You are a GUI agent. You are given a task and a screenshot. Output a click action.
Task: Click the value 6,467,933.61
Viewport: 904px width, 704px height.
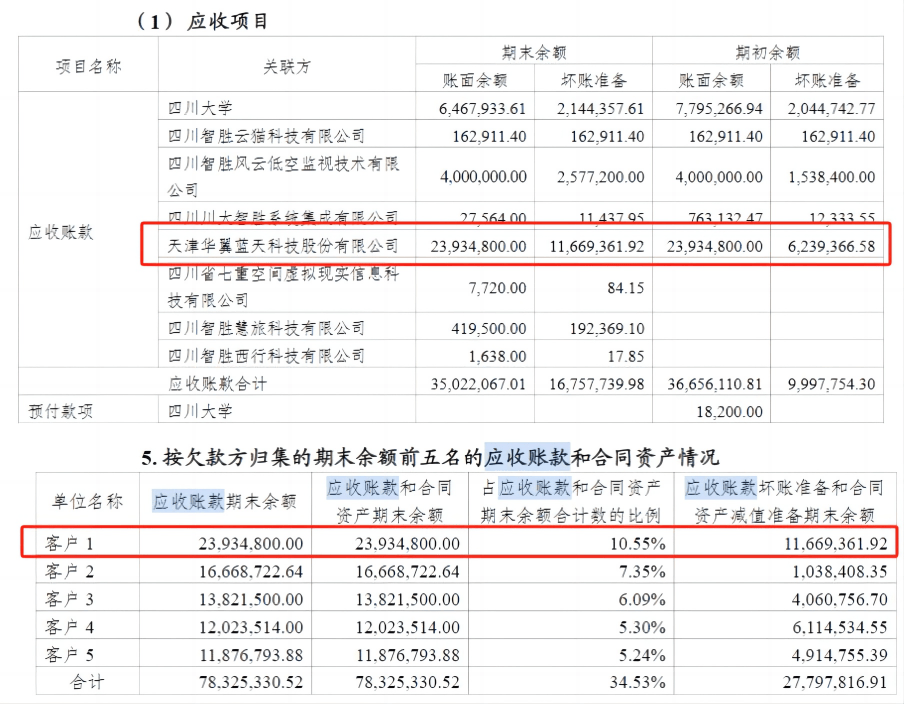point(483,109)
